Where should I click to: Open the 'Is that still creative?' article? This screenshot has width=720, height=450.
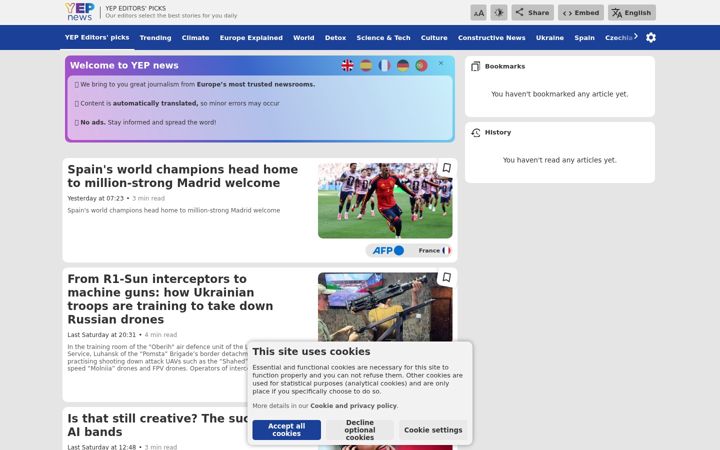tap(157, 425)
